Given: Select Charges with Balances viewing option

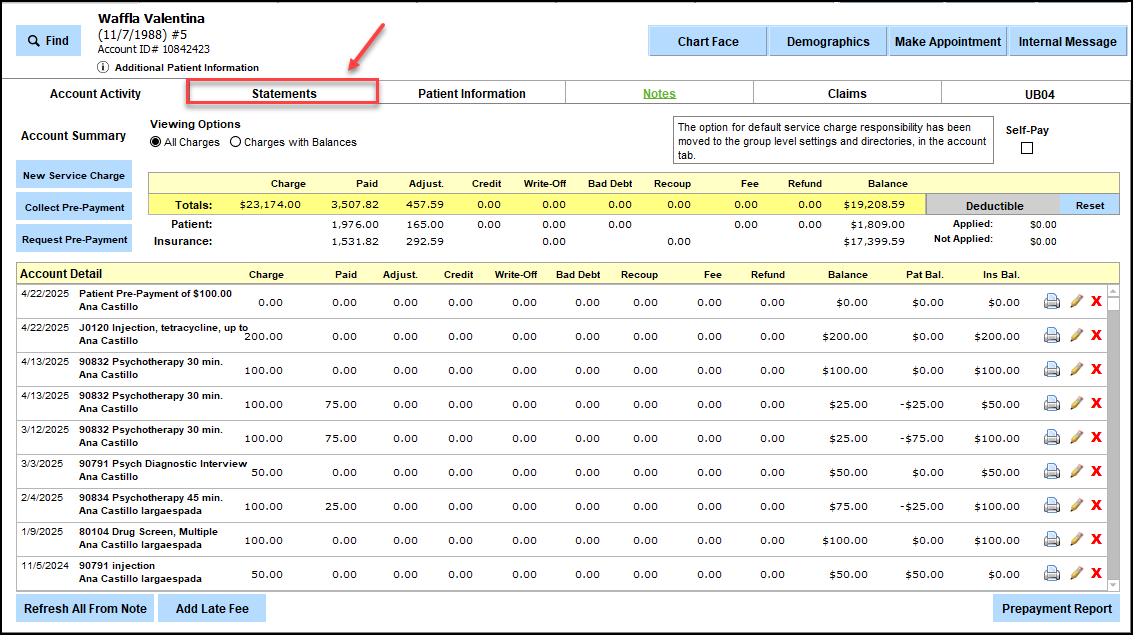Looking at the screenshot, I should point(236,142).
